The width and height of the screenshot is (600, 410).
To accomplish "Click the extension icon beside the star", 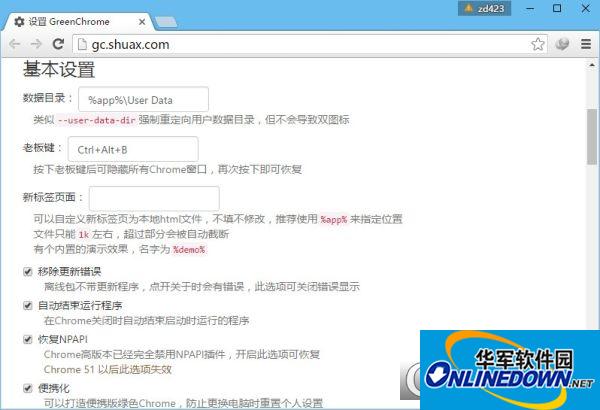I will point(562,44).
